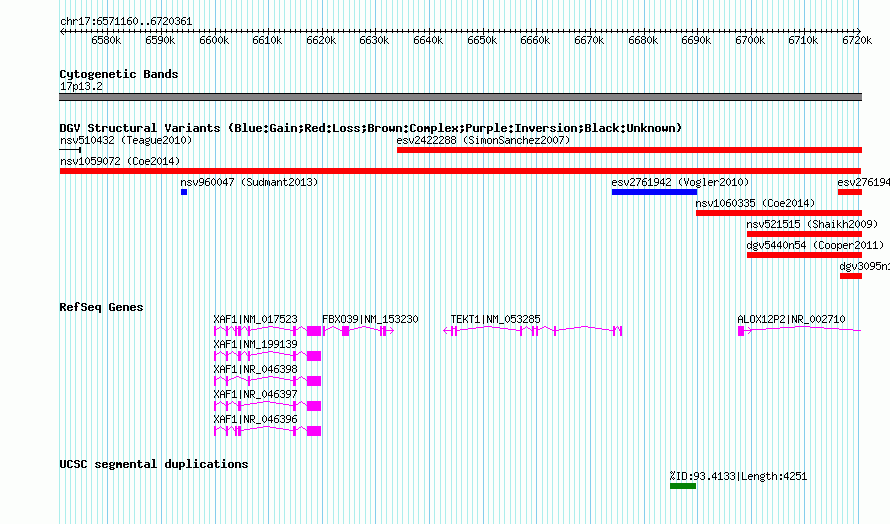
Task: Click the red loss bar under dgv3095n label
Action: click(851, 276)
